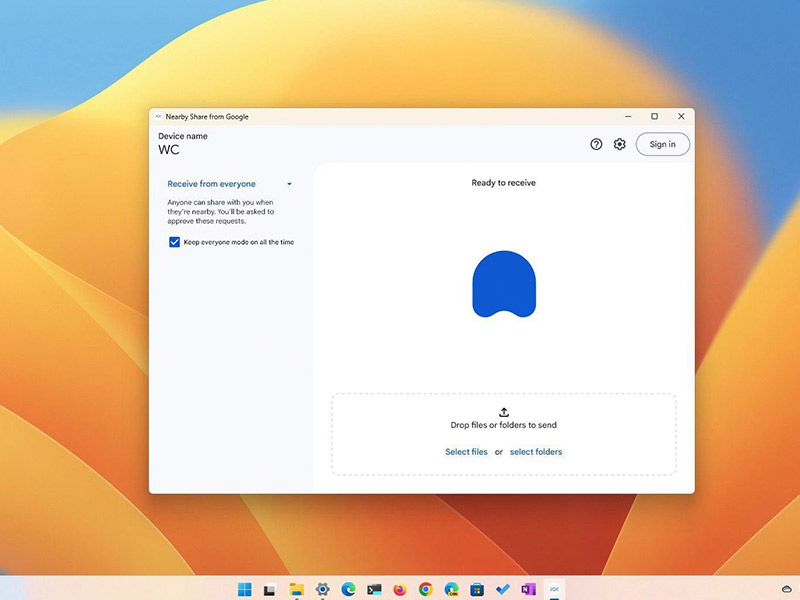Click the Sign in button
This screenshot has height=600, width=800.
(663, 144)
